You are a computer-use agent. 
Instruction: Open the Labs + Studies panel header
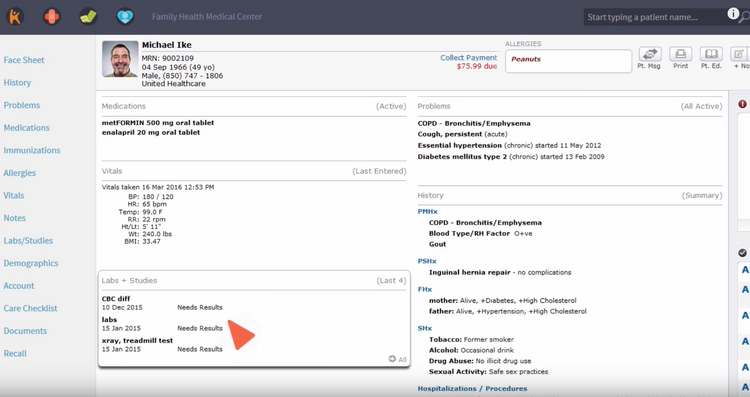[x=129, y=280]
